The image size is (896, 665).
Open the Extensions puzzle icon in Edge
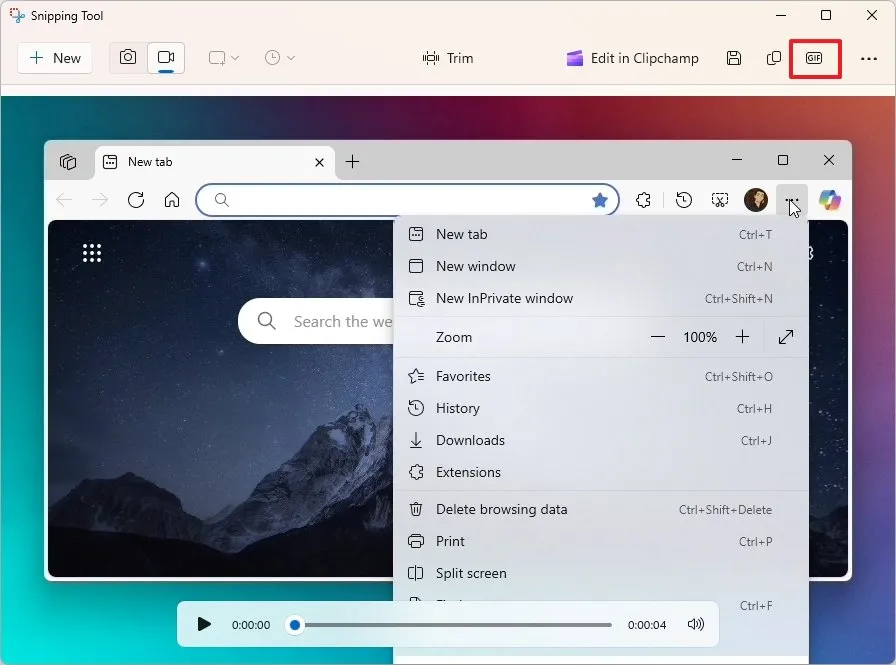tap(643, 200)
